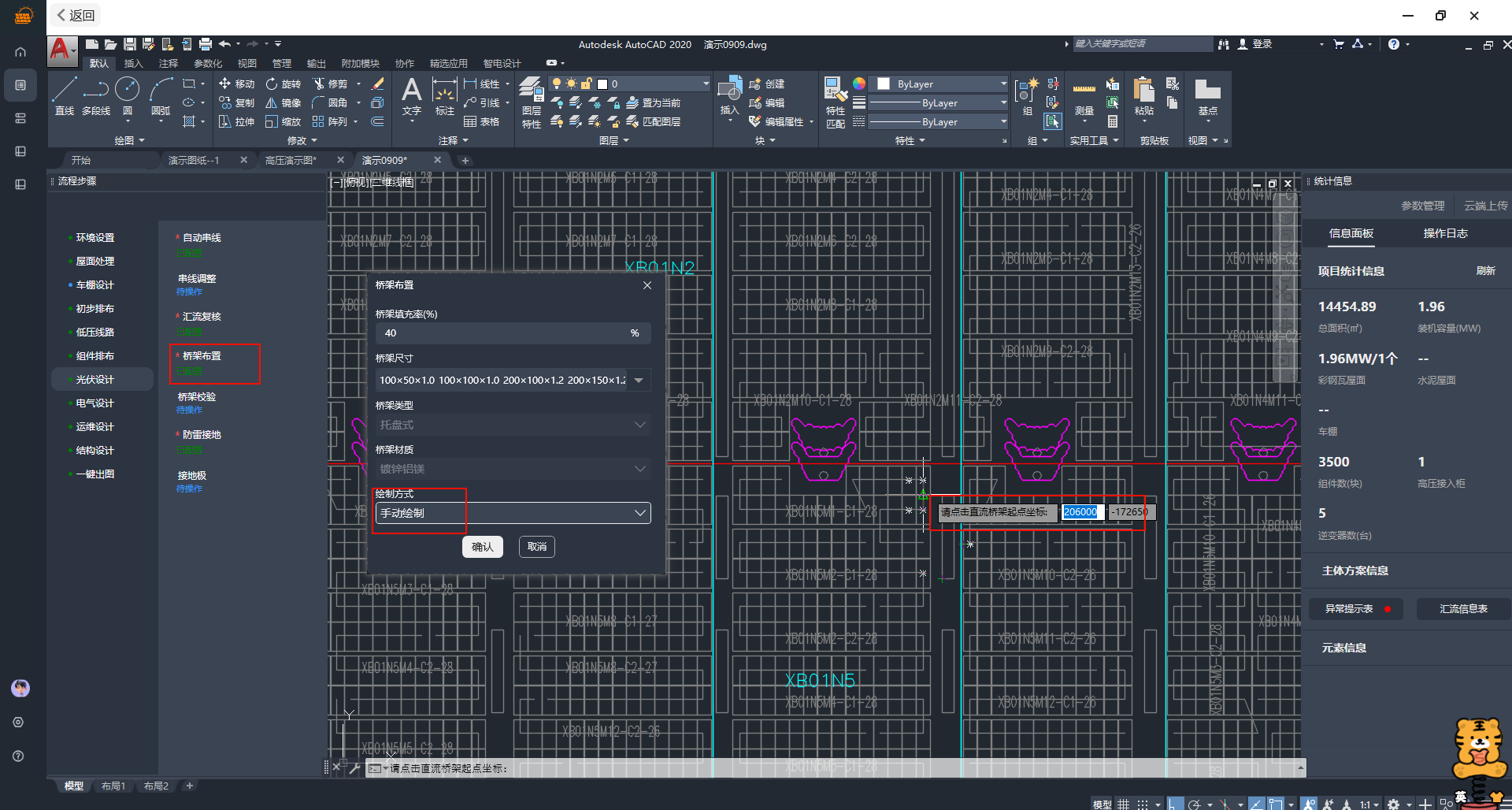Click the 确认 button in 桥架布置 dialog
Image resolution: width=1512 pixels, height=810 pixels.
pyautogui.click(x=482, y=547)
